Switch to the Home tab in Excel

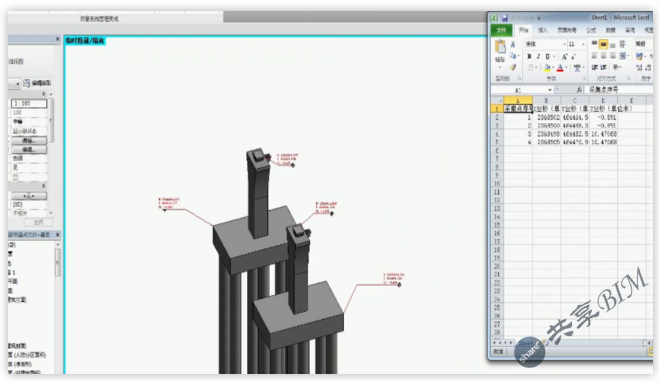pos(523,30)
